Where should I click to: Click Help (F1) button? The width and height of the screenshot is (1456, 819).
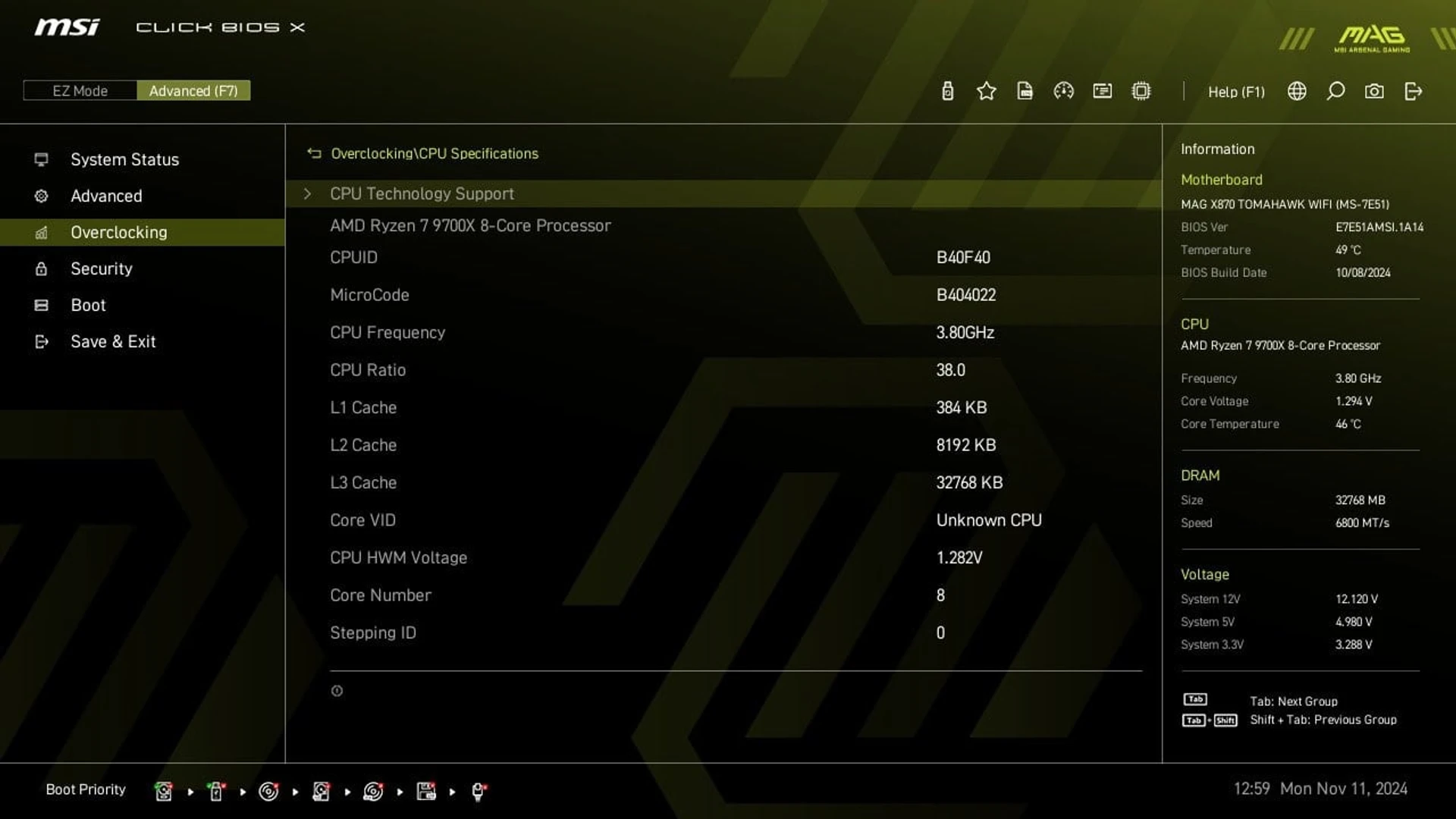(x=1236, y=92)
